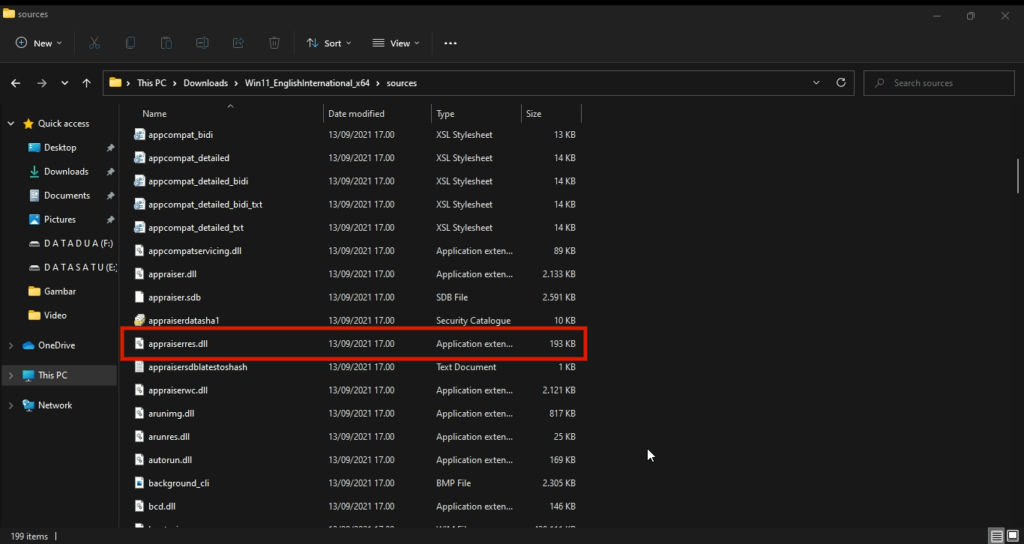Viewport: 1024px width, 544px height.
Task: Click Win11_EnglishInternational_x64 breadcrumb
Action: coord(307,83)
